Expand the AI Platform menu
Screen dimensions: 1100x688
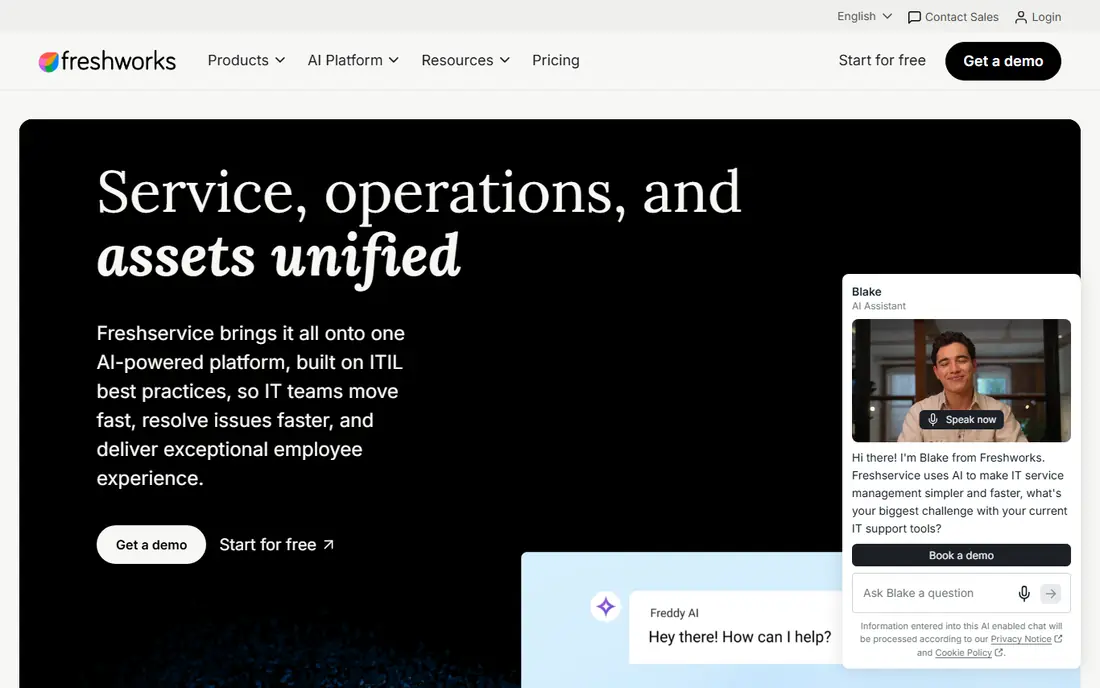pyautogui.click(x=353, y=60)
